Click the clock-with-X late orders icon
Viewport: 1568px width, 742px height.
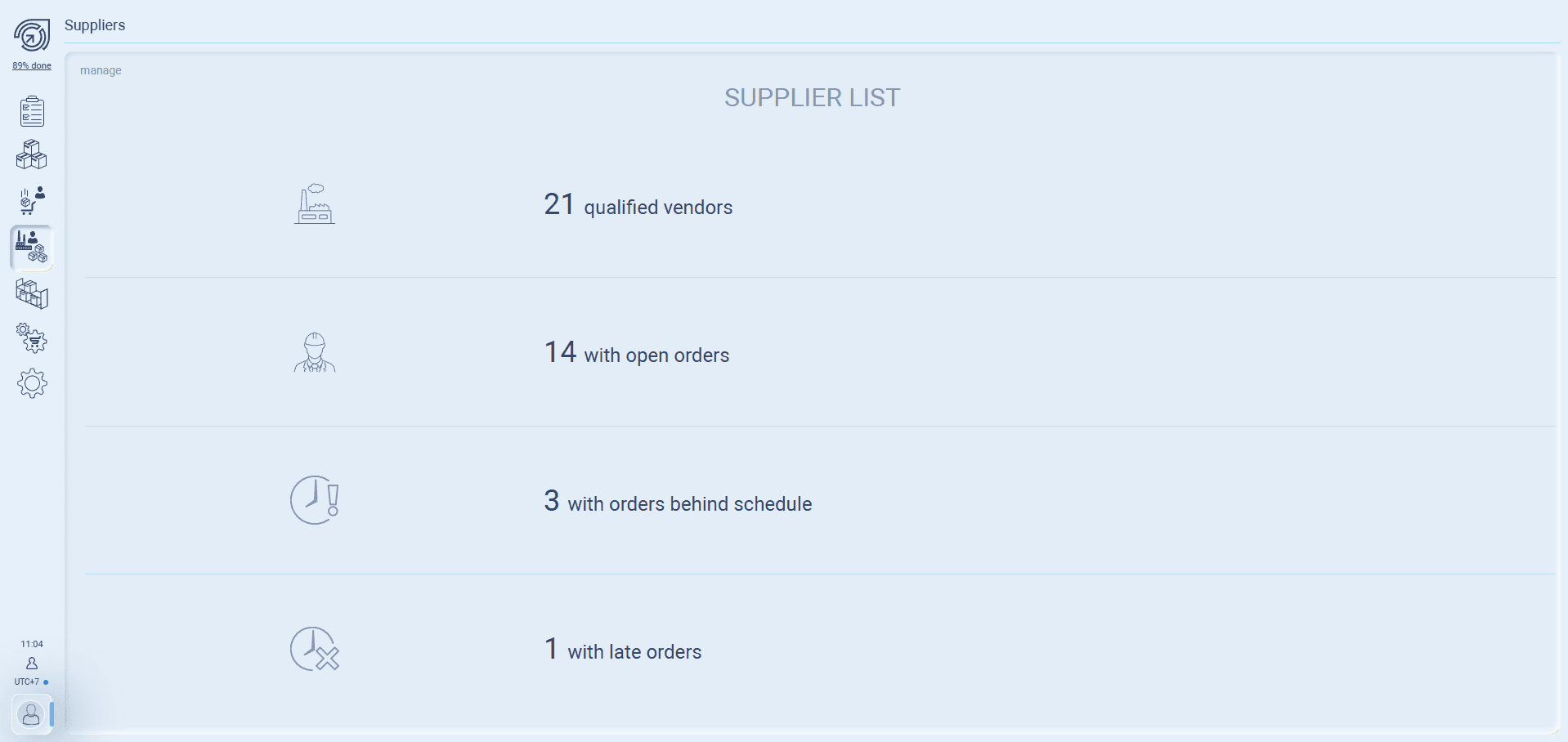315,650
